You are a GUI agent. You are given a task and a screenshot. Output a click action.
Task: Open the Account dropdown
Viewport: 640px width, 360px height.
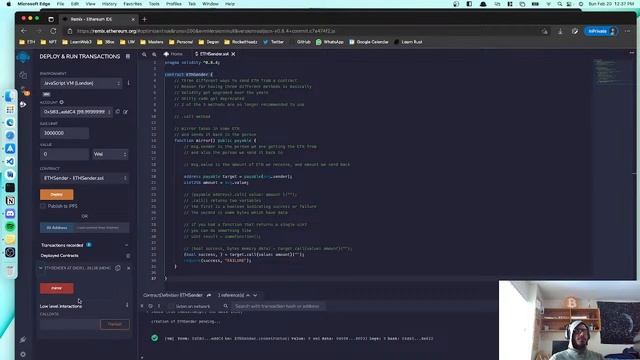[76, 112]
